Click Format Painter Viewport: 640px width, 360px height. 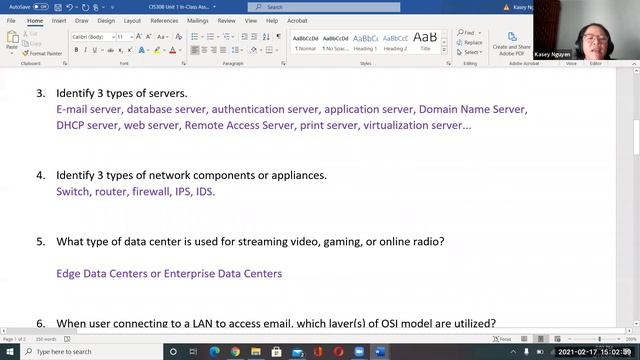pos(42,53)
